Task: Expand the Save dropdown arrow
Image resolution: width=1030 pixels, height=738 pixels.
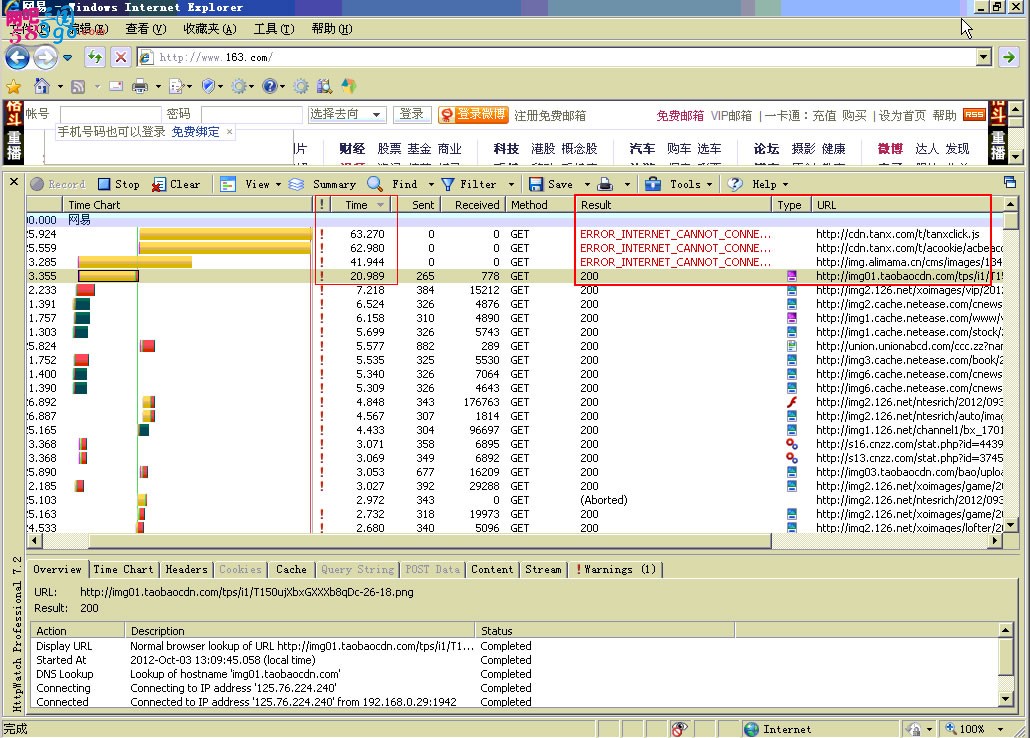Action: [x=587, y=185]
